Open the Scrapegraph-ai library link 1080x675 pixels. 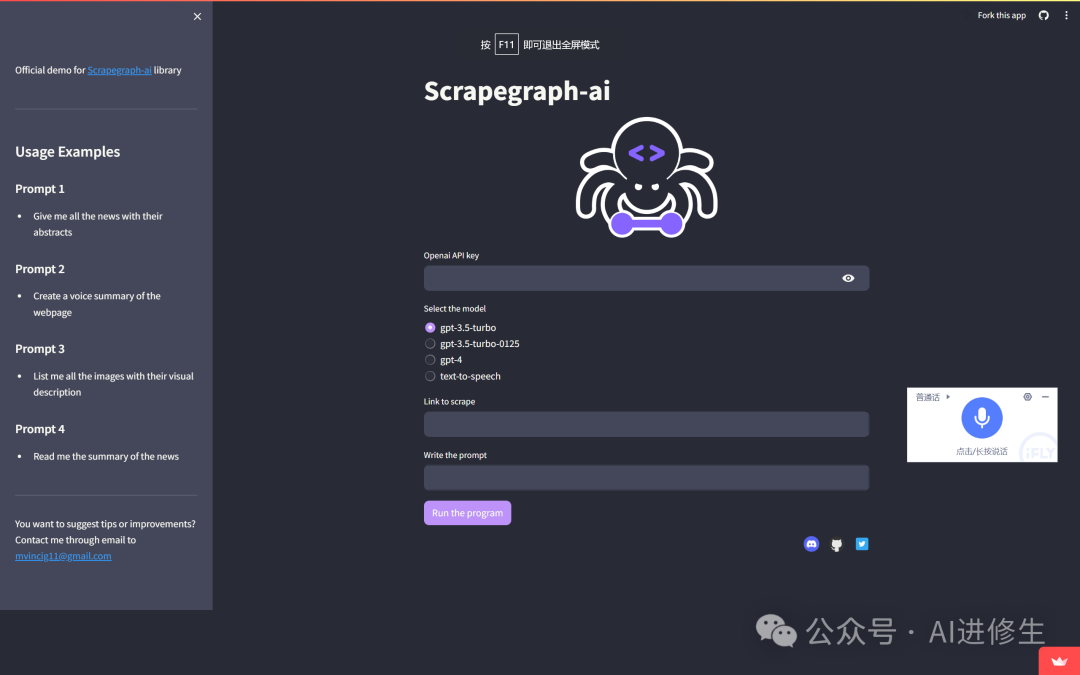119,70
